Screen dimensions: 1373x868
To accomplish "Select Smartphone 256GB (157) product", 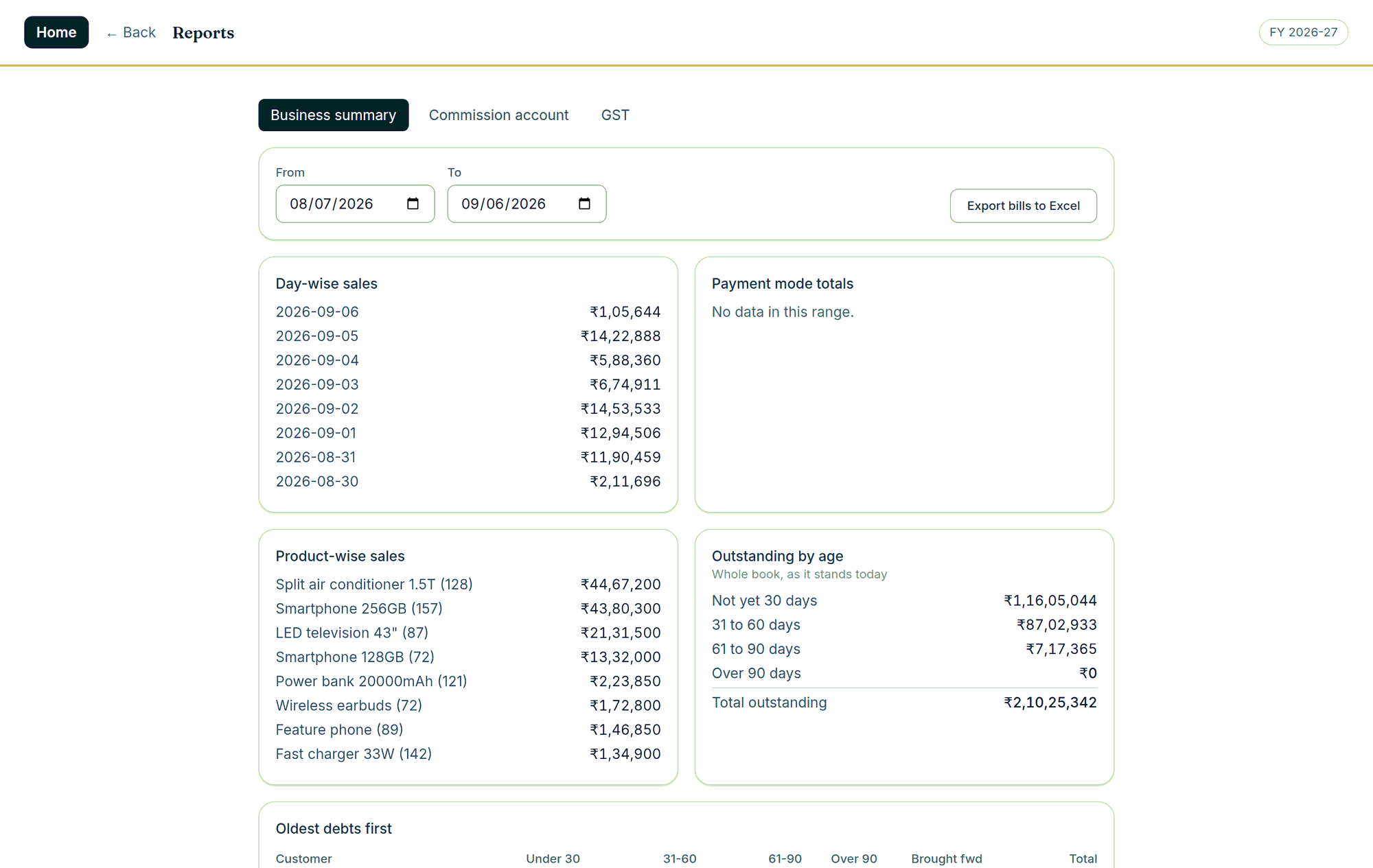I will point(359,609).
